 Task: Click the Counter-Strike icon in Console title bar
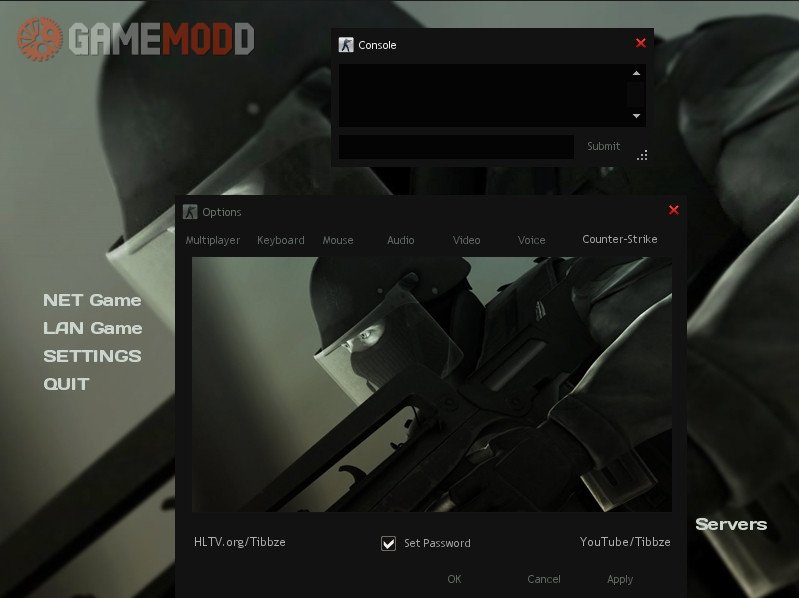(346, 45)
